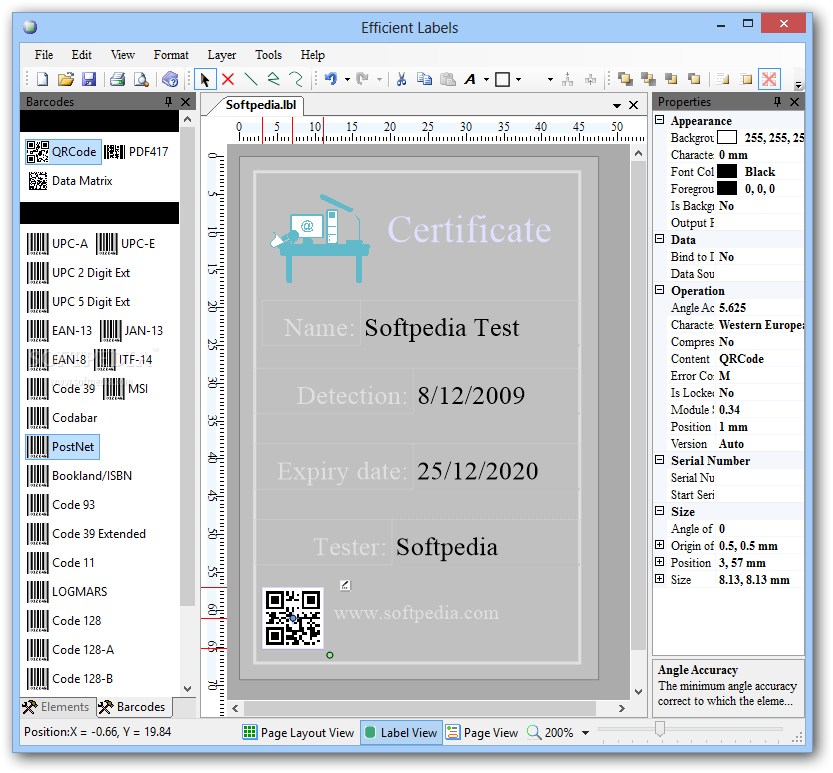
Task: Click the Save floppy disk icon
Action: 89,79
